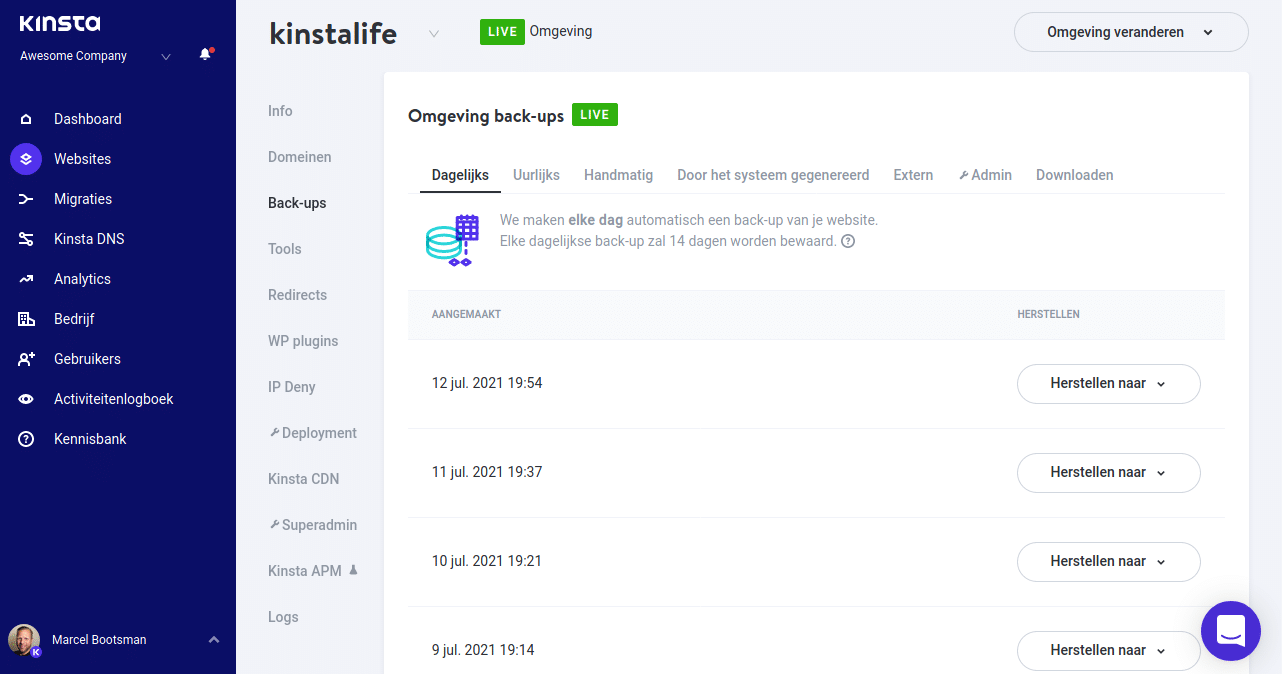The width and height of the screenshot is (1282, 674).
Task: Click the Kinsta DNS icon
Action: 26,239
